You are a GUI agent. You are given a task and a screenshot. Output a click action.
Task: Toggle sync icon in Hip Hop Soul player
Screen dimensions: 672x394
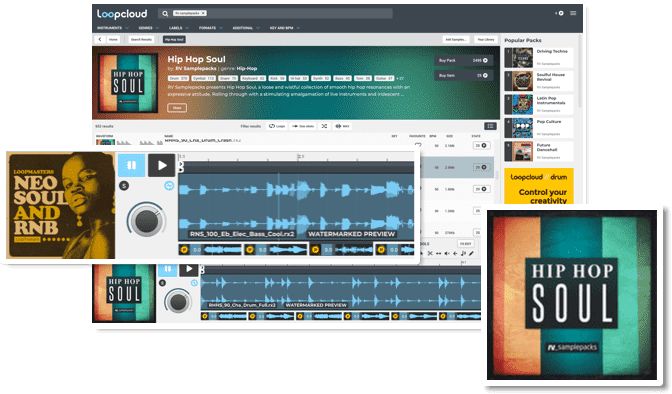(x=194, y=283)
